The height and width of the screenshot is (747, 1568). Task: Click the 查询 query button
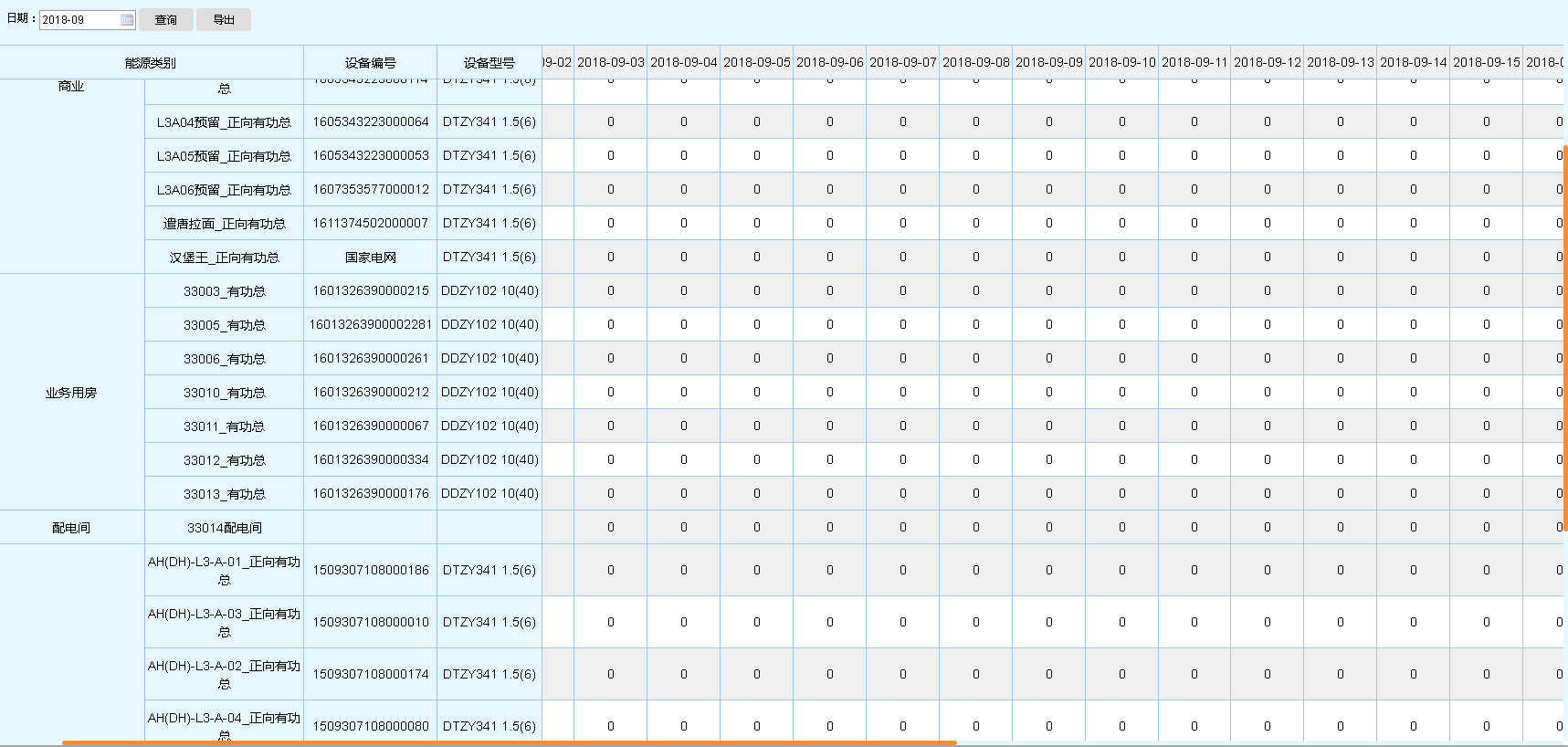166,20
